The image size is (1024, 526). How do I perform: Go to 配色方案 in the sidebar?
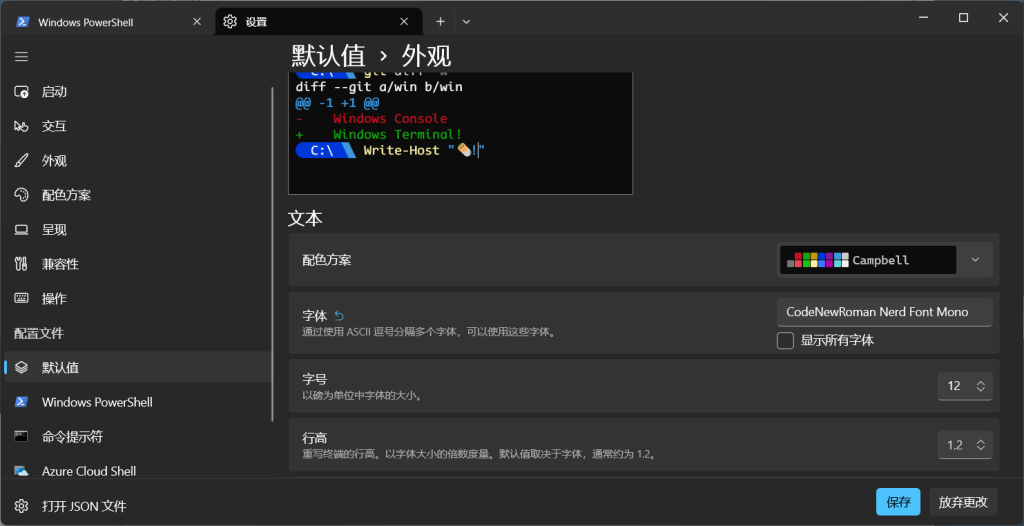point(137,195)
